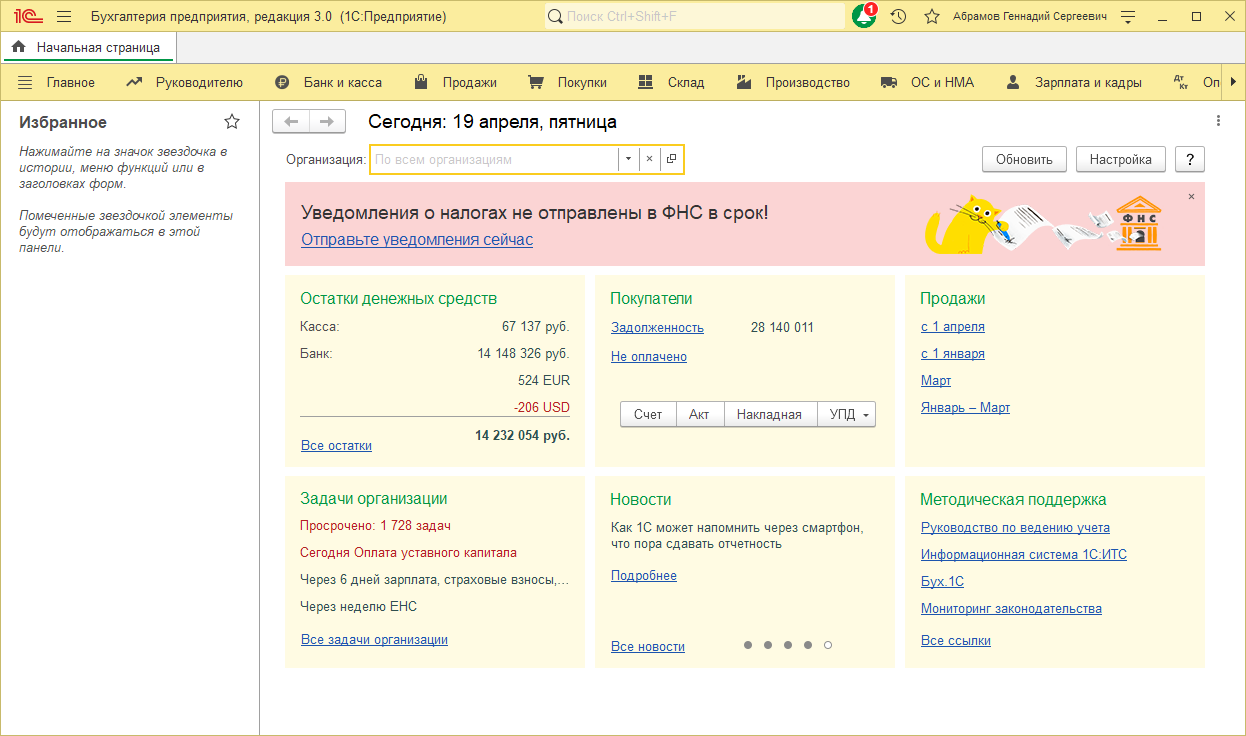Click the Производство factory icon
1246x736 pixels.
[744, 82]
